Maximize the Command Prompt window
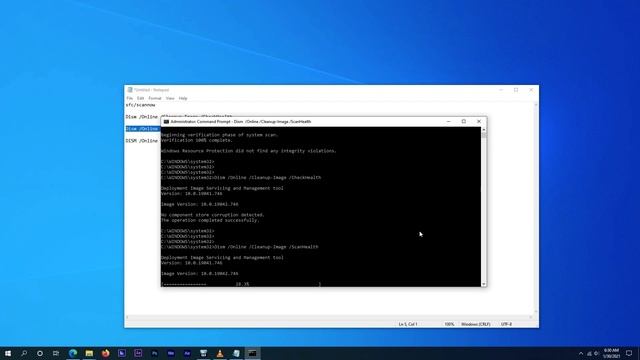This screenshot has height=360, width=640. click(464, 122)
